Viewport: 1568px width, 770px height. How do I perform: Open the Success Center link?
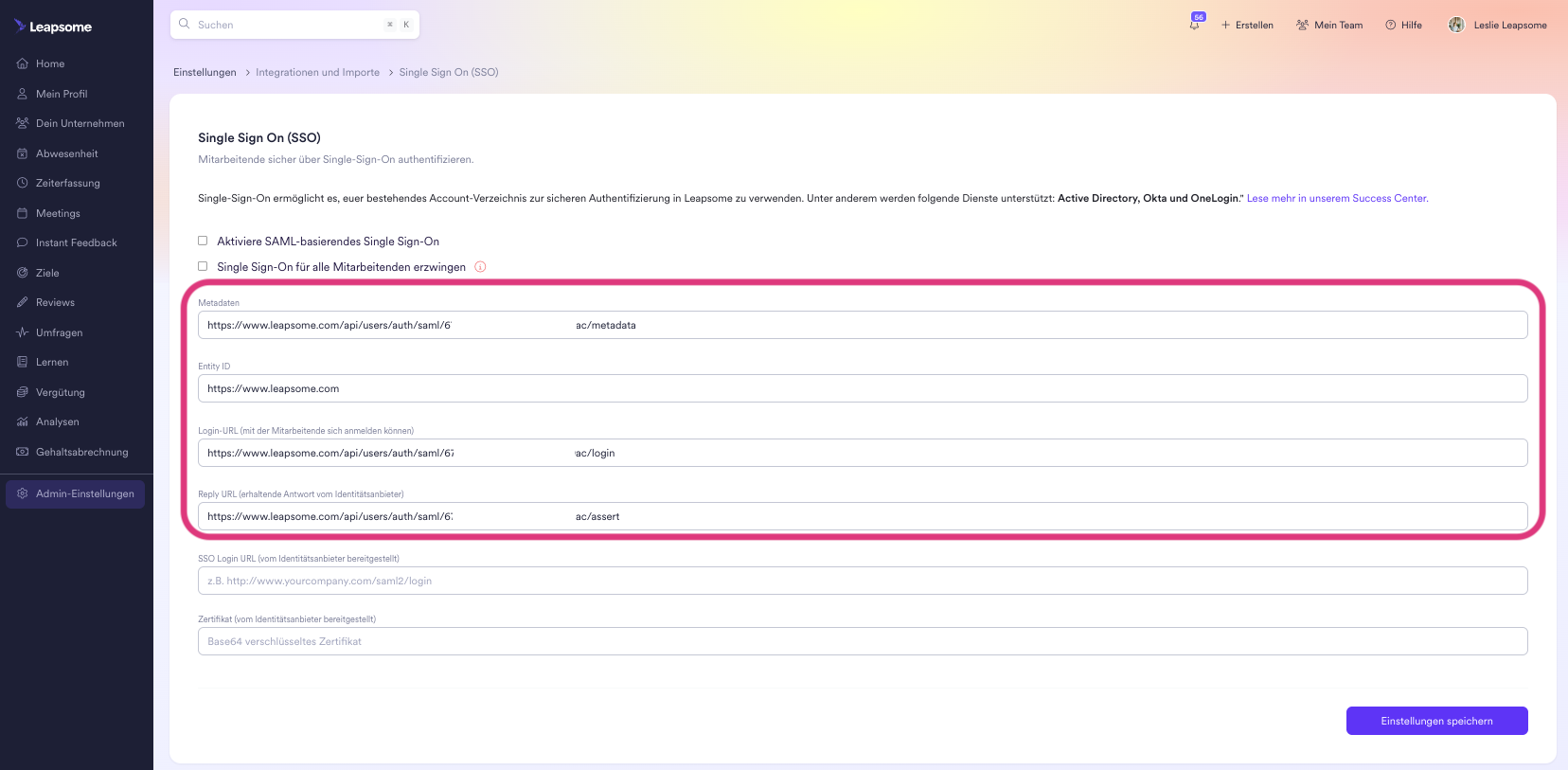[1337, 199]
